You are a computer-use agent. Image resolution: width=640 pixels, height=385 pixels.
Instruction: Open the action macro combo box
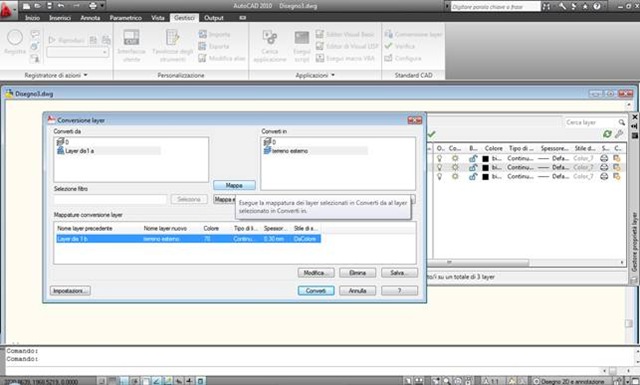pyautogui.click(x=78, y=52)
